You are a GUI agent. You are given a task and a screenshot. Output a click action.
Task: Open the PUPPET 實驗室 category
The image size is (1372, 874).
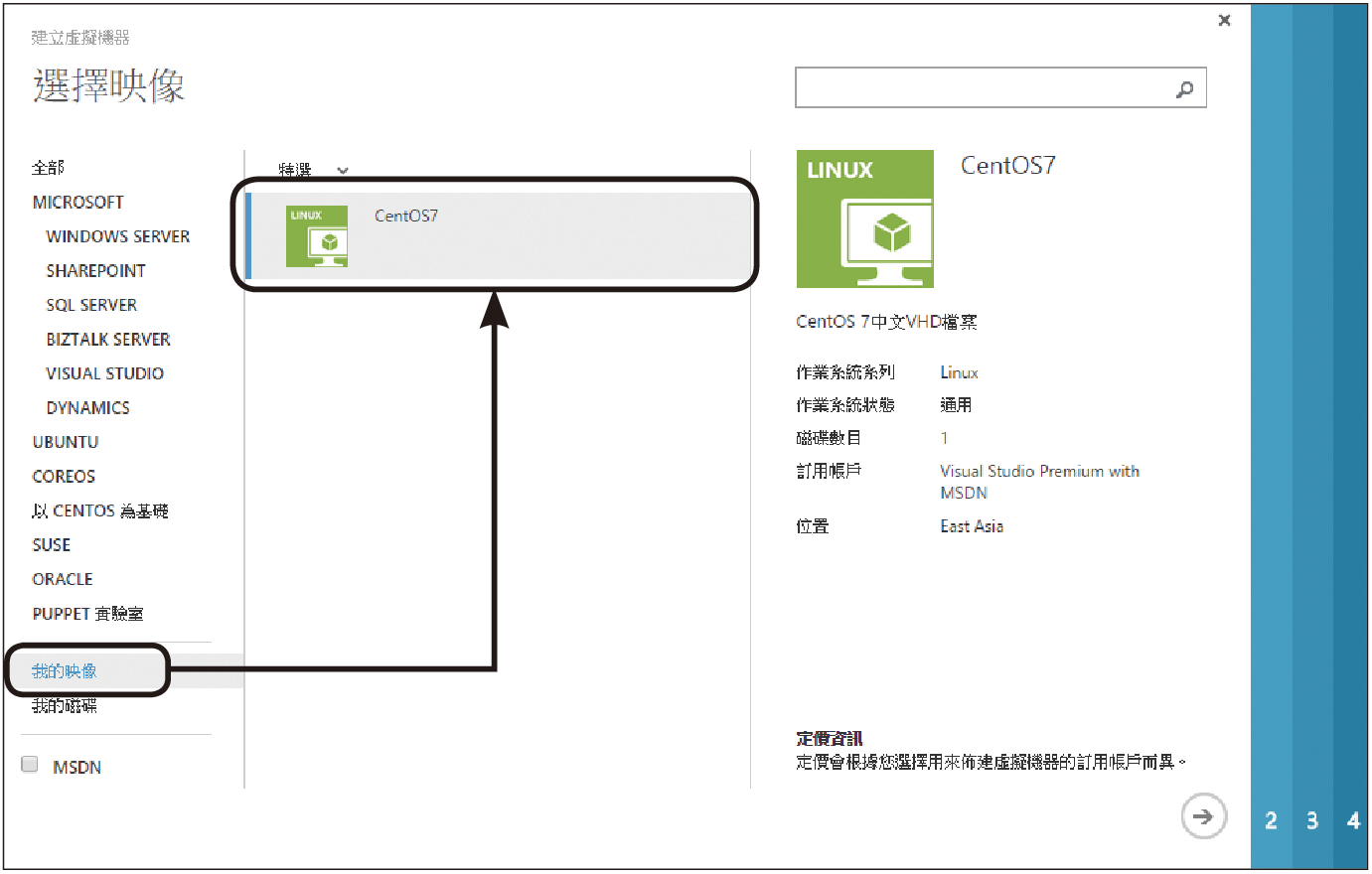tap(87, 614)
